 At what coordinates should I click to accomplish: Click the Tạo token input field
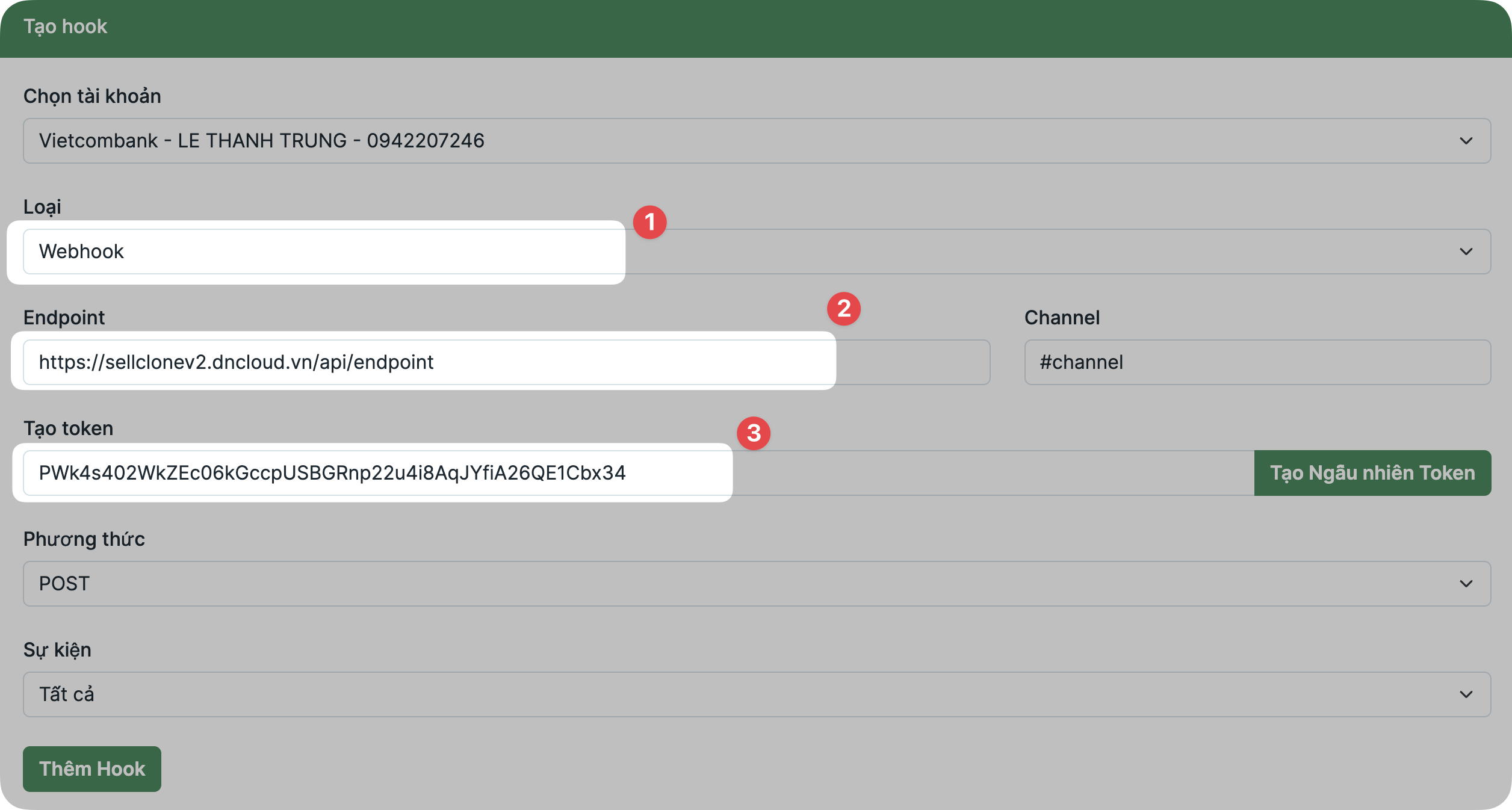pos(638,473)
